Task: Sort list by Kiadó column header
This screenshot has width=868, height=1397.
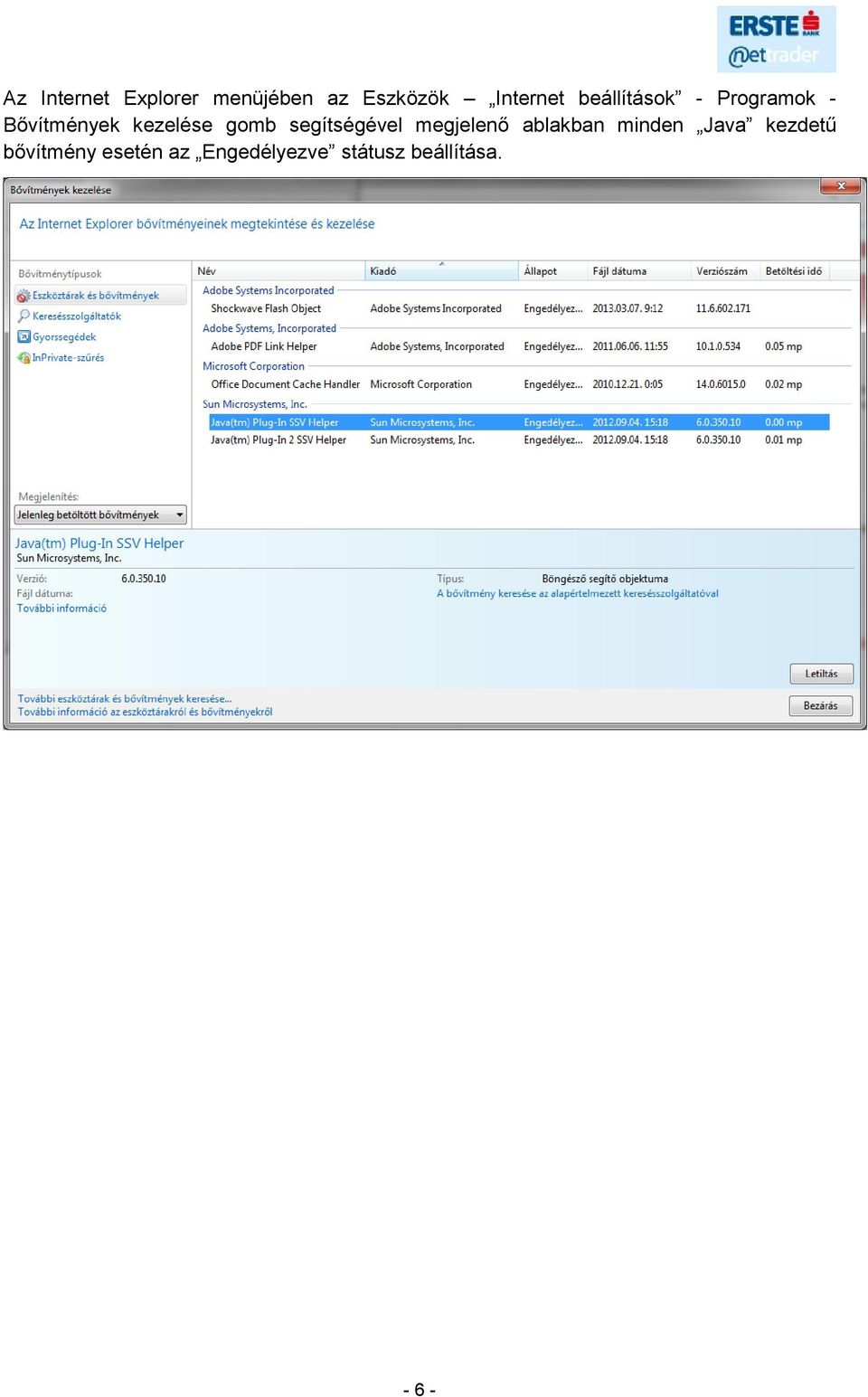Action: (x=442, y=271)
